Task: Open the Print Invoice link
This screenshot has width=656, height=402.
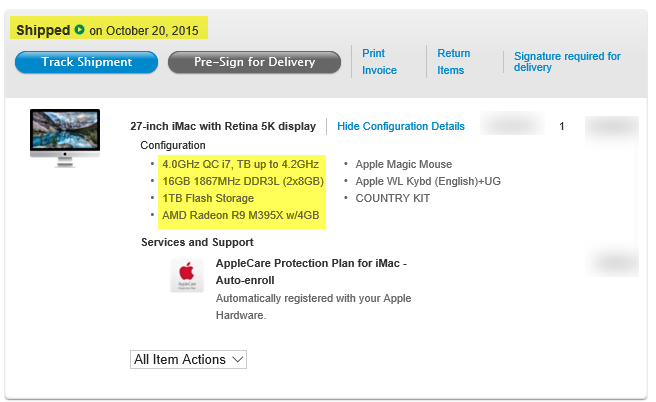Action: coord(379,62)
